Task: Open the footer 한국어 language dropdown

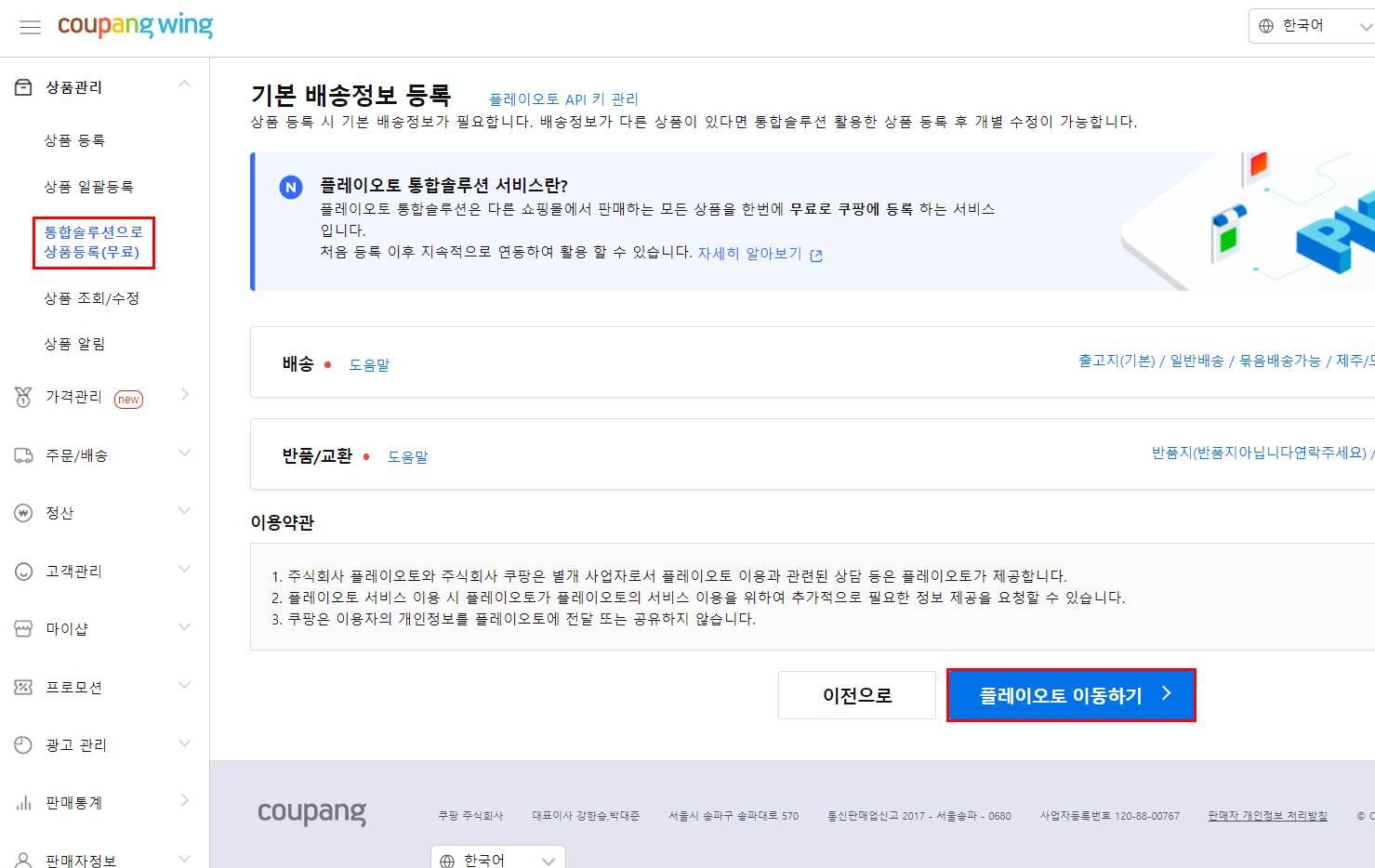Action: (497, 858)
